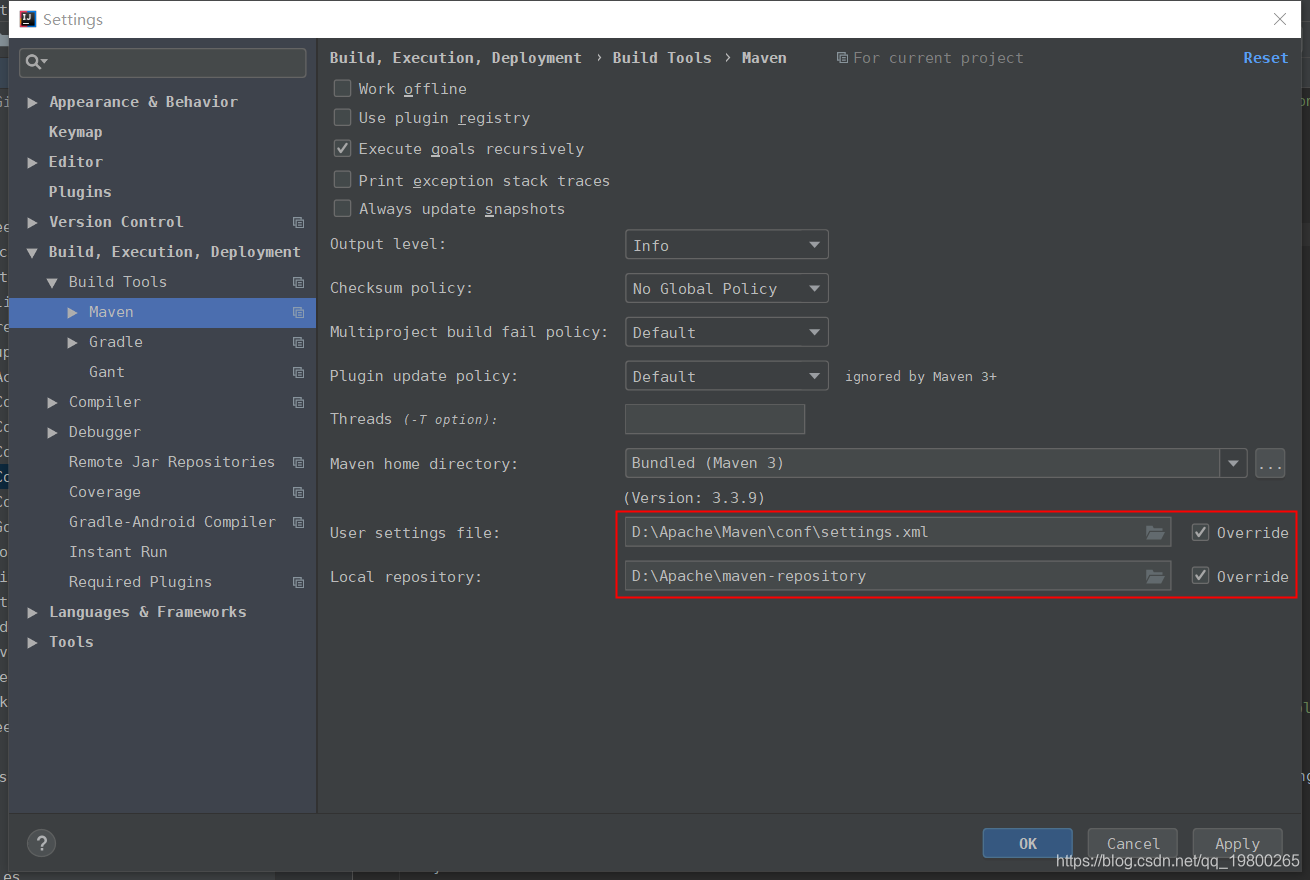Collapse Build, Execution, Deployment node
Screen dimensions: 1310x880
[33, 252]
